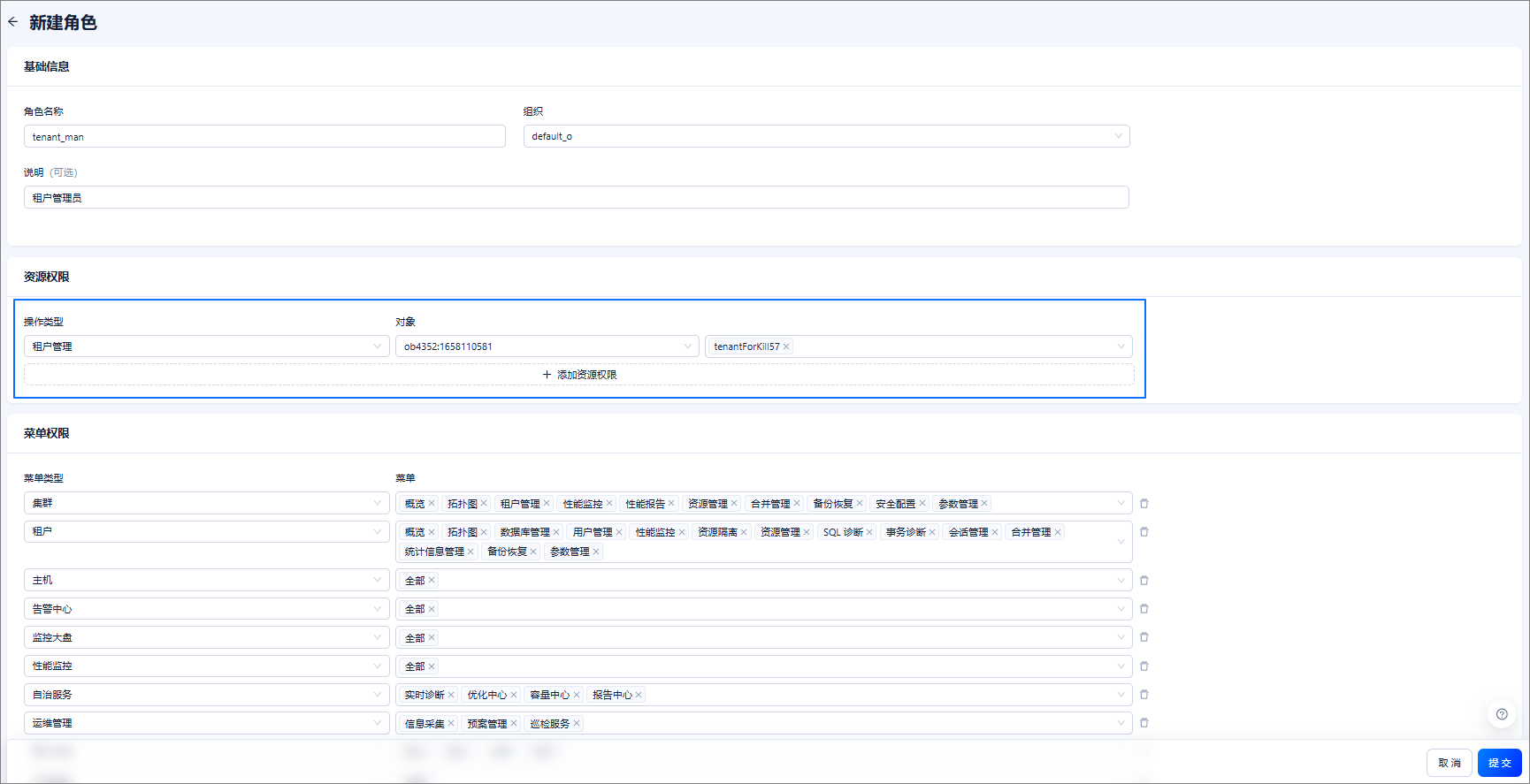Click the 资源权限 section heading

[46, 277]
